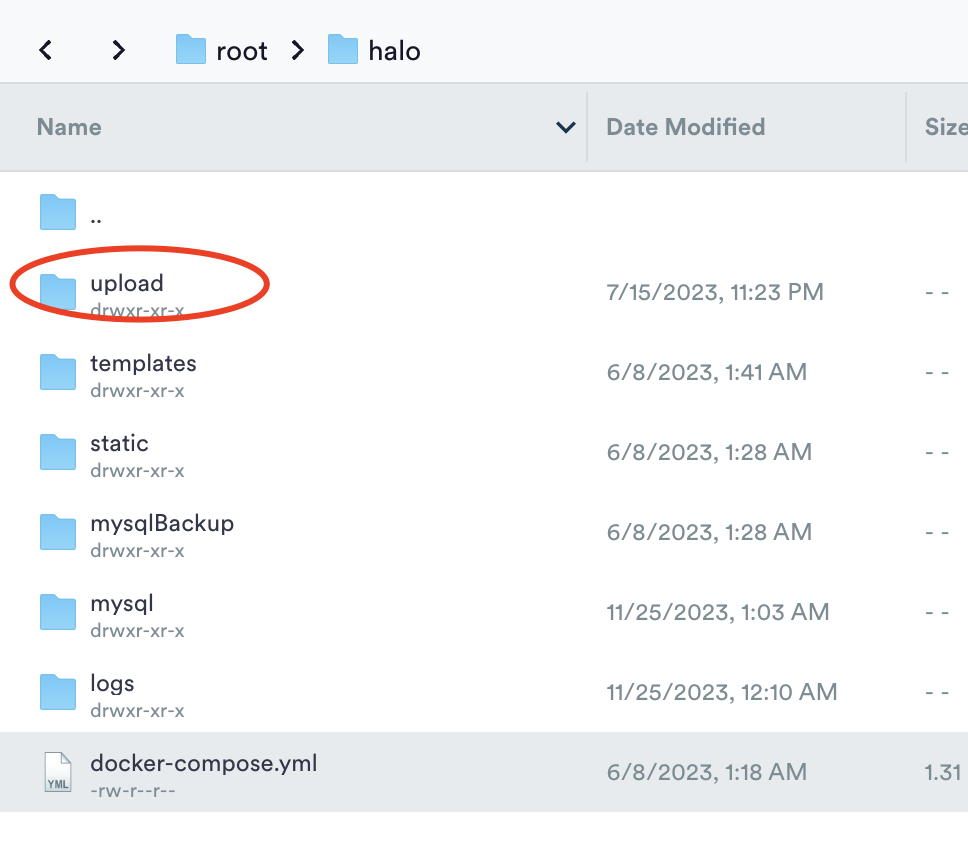The image size is (968, 850).
Task: Click the logs folder icon
Action: pos(58,692)
